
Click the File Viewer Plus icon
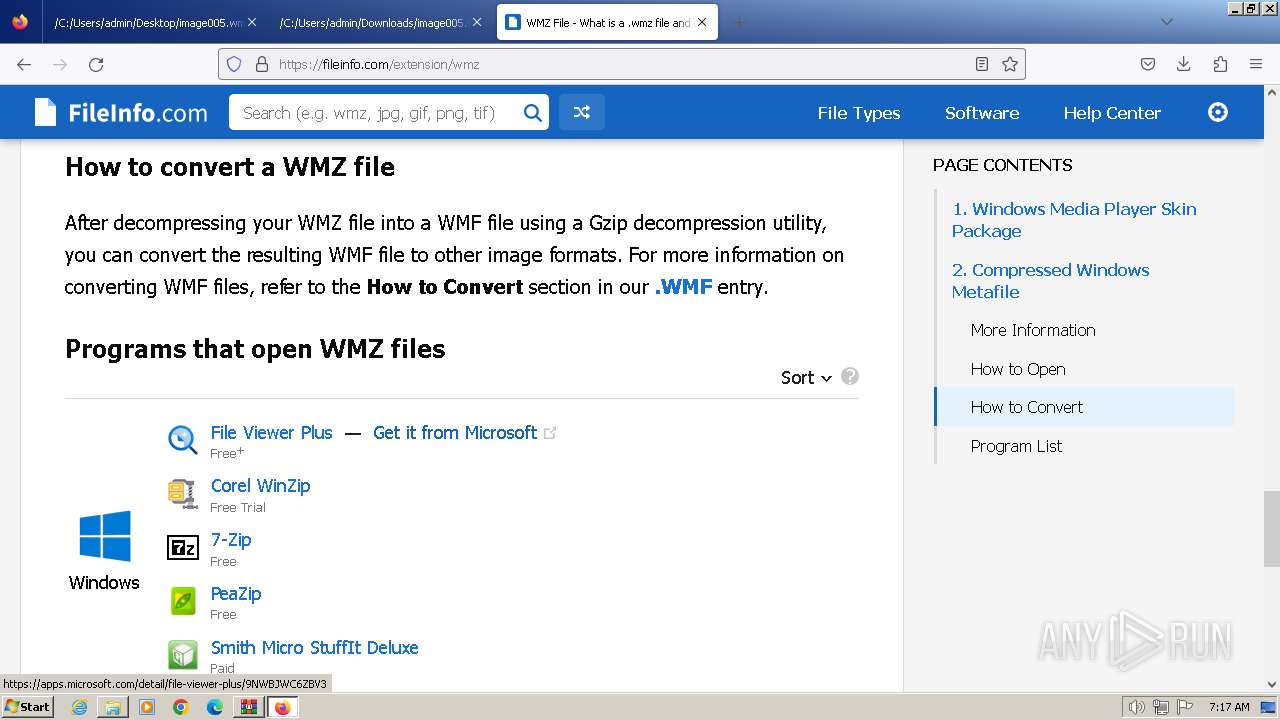click(x=183, y=439)
